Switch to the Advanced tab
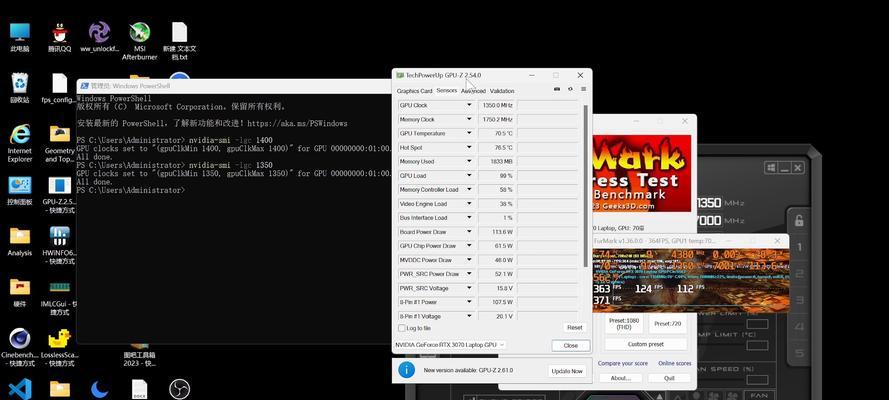Screen dimensions: 889x400 473,91
